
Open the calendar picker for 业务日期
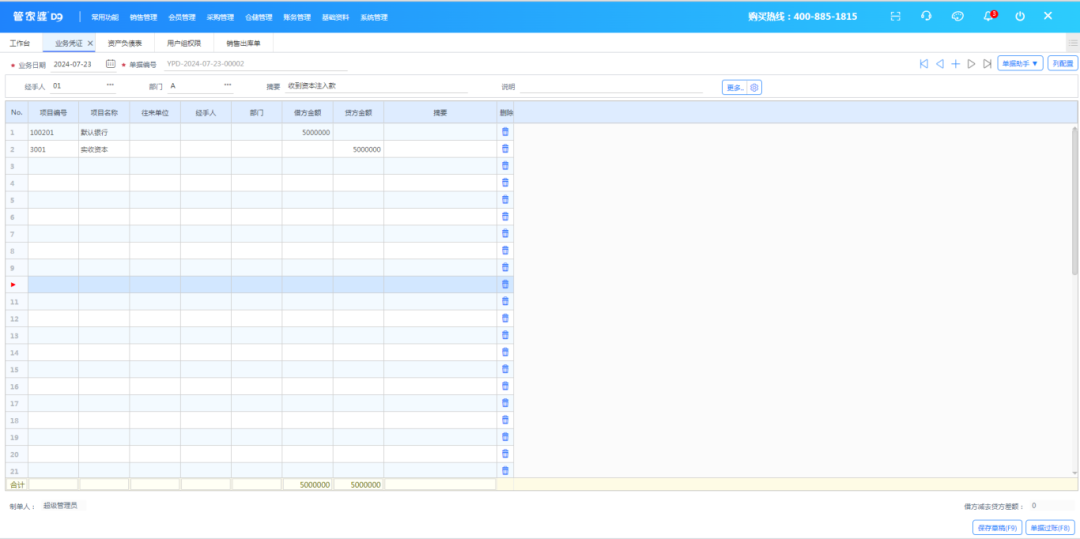[111, 64]
